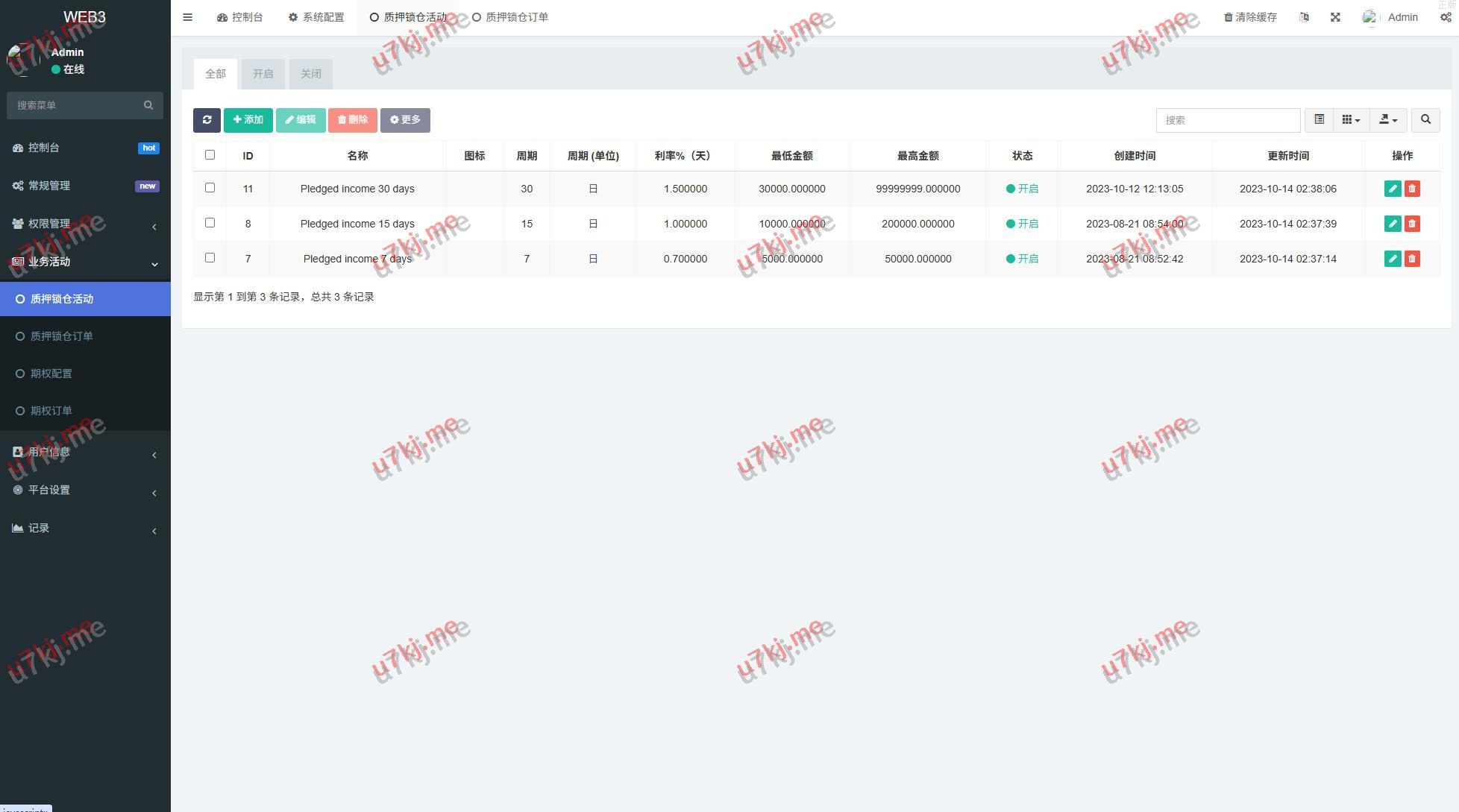Image resolution: width=1459 pixels, height=812 pixels.
Task: Switch to the 开启 filter tab
Action: pyautogui.click(x=263, y=74)
